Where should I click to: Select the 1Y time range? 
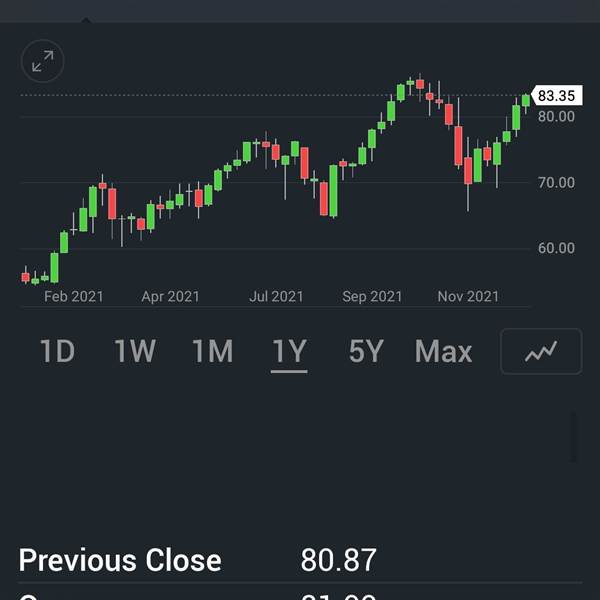pos(289,351)
